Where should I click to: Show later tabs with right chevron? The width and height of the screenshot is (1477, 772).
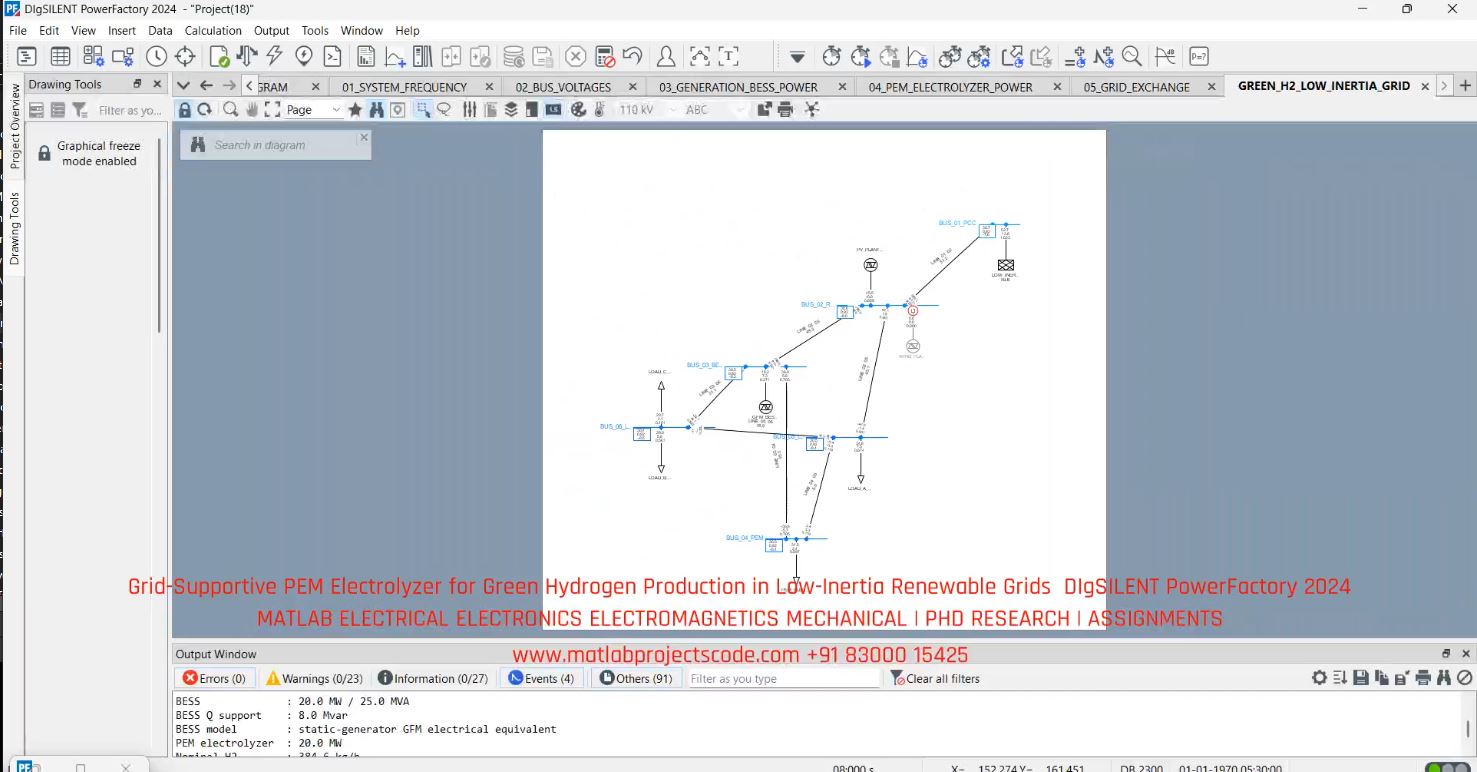click(x=1444, y=86)
